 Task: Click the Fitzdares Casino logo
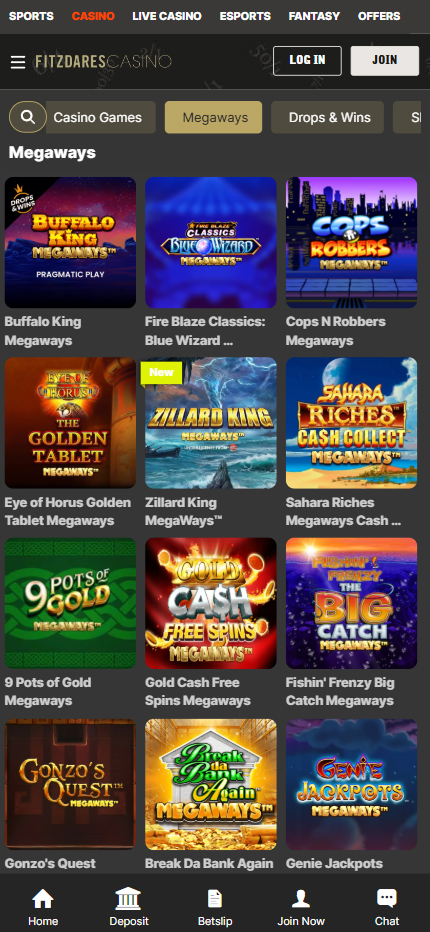tap(103, 61)
